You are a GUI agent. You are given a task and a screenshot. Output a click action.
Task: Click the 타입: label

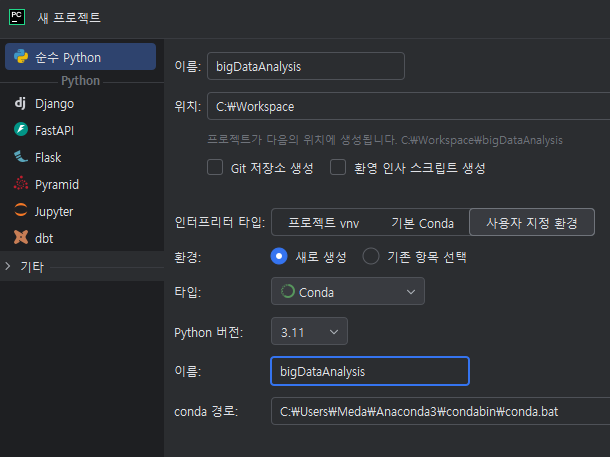tap(188, 292)
